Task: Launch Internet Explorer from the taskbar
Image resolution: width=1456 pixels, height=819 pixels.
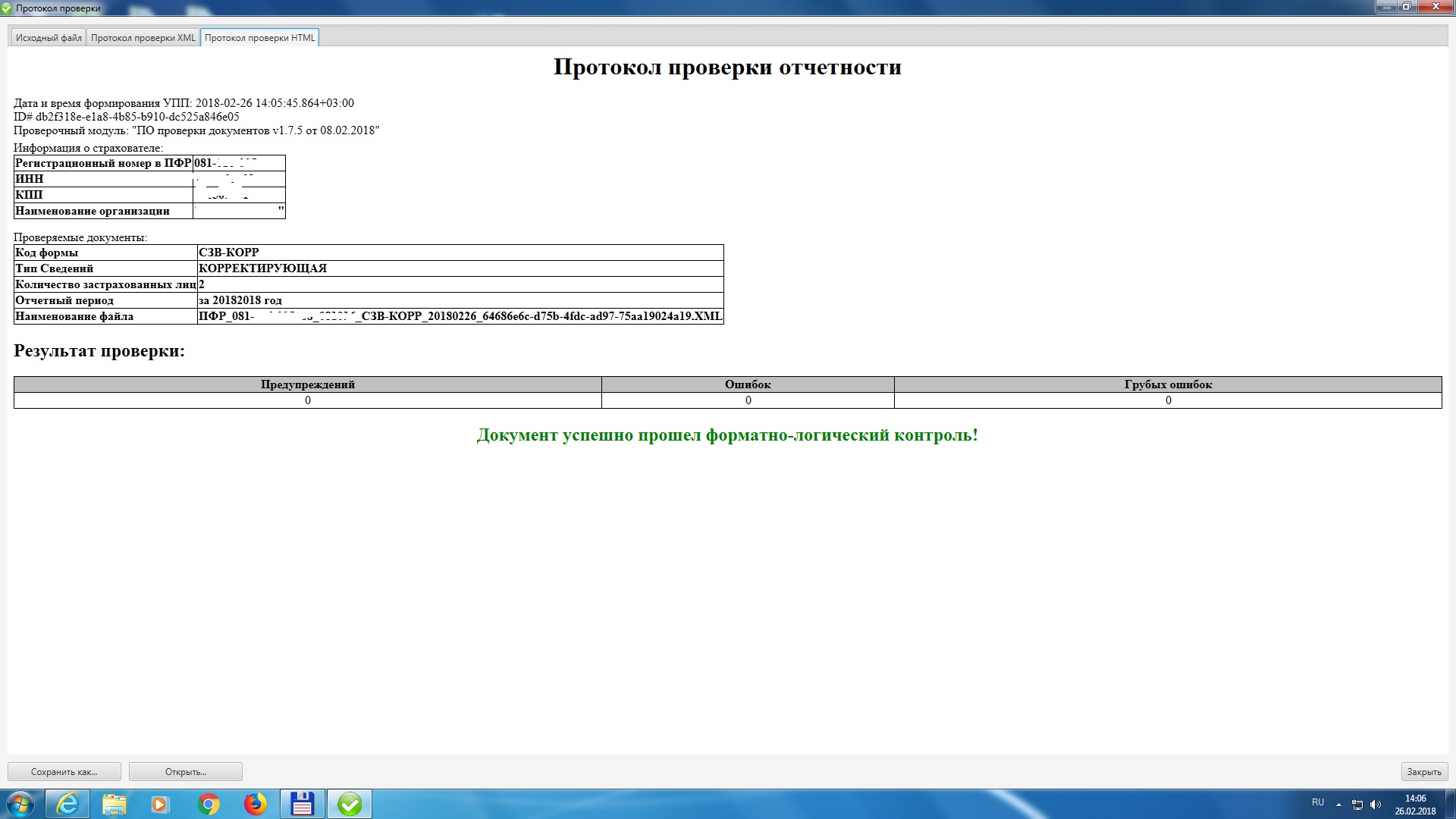Action: [x=67, y=804]
